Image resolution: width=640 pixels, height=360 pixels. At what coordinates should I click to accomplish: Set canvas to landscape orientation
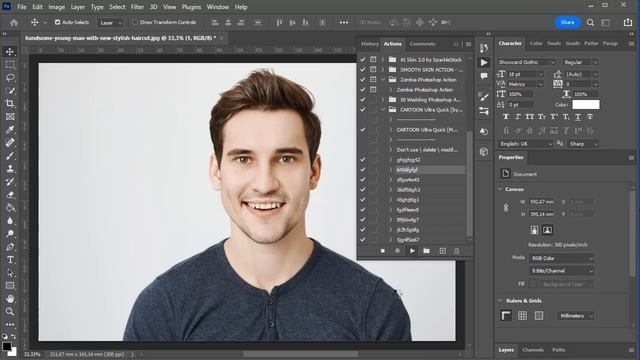pos(547,230)
